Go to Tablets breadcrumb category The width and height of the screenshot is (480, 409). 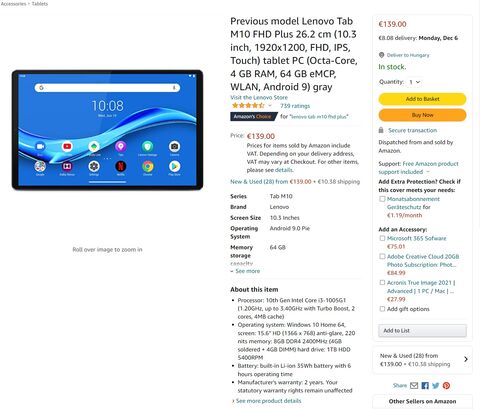point(40,4)
